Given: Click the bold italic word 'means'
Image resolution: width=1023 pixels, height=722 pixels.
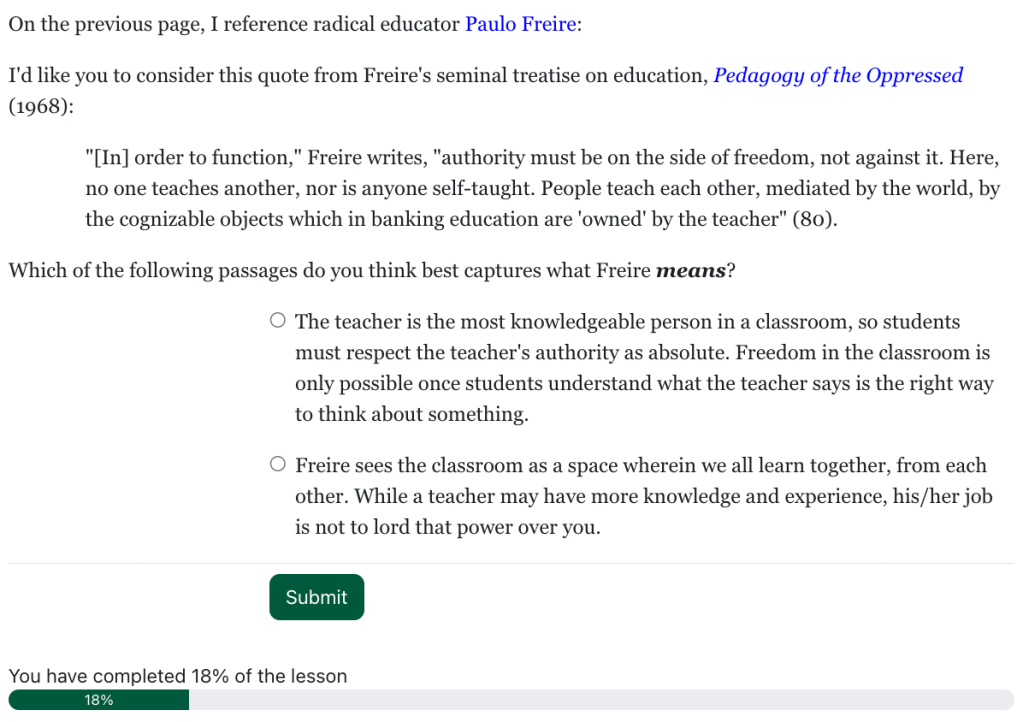Looking at the screenshot, I should (x=690, y=271).
